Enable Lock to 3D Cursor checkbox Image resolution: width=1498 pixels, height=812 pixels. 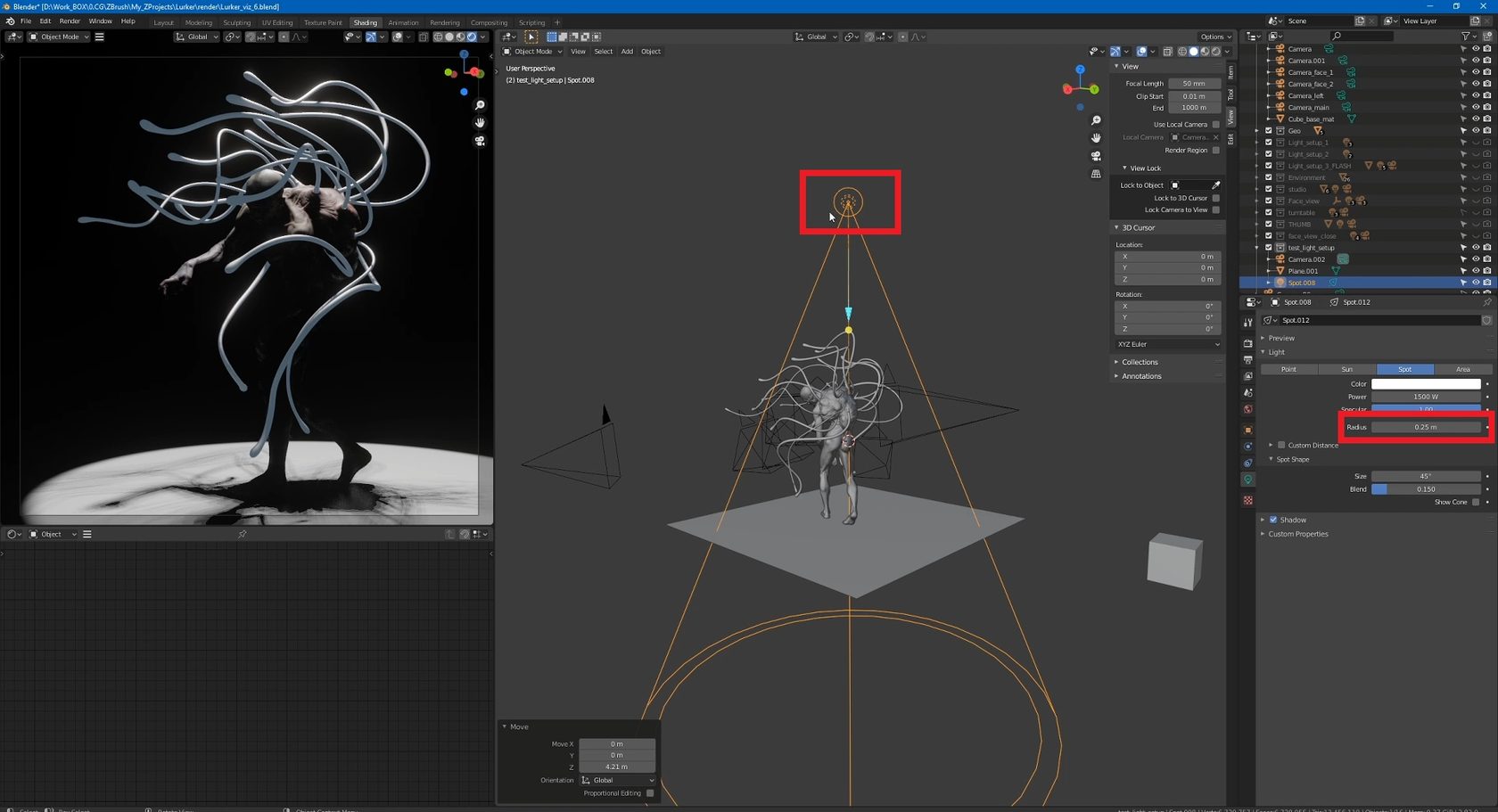click(x=1215, y=198)
